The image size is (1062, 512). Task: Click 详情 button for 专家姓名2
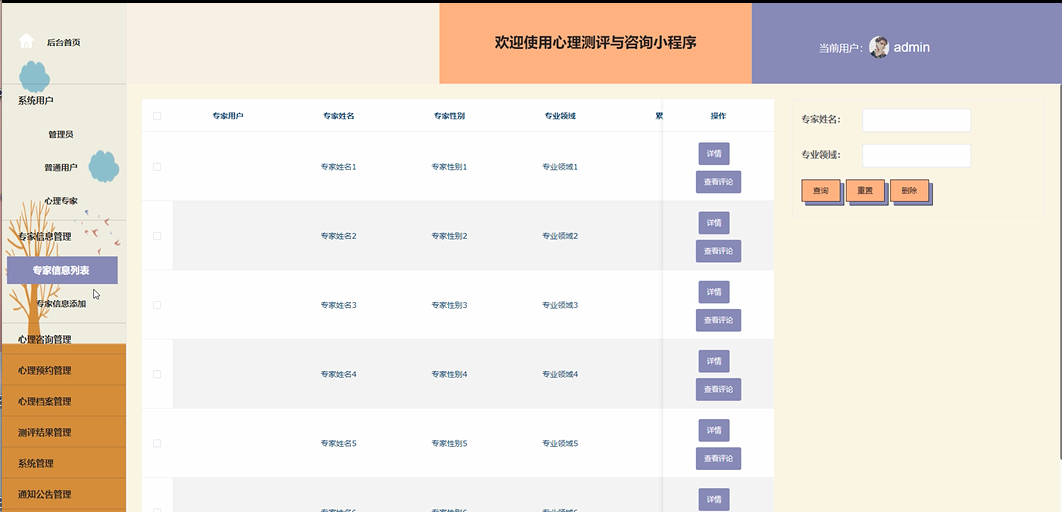tap(714, 223)
